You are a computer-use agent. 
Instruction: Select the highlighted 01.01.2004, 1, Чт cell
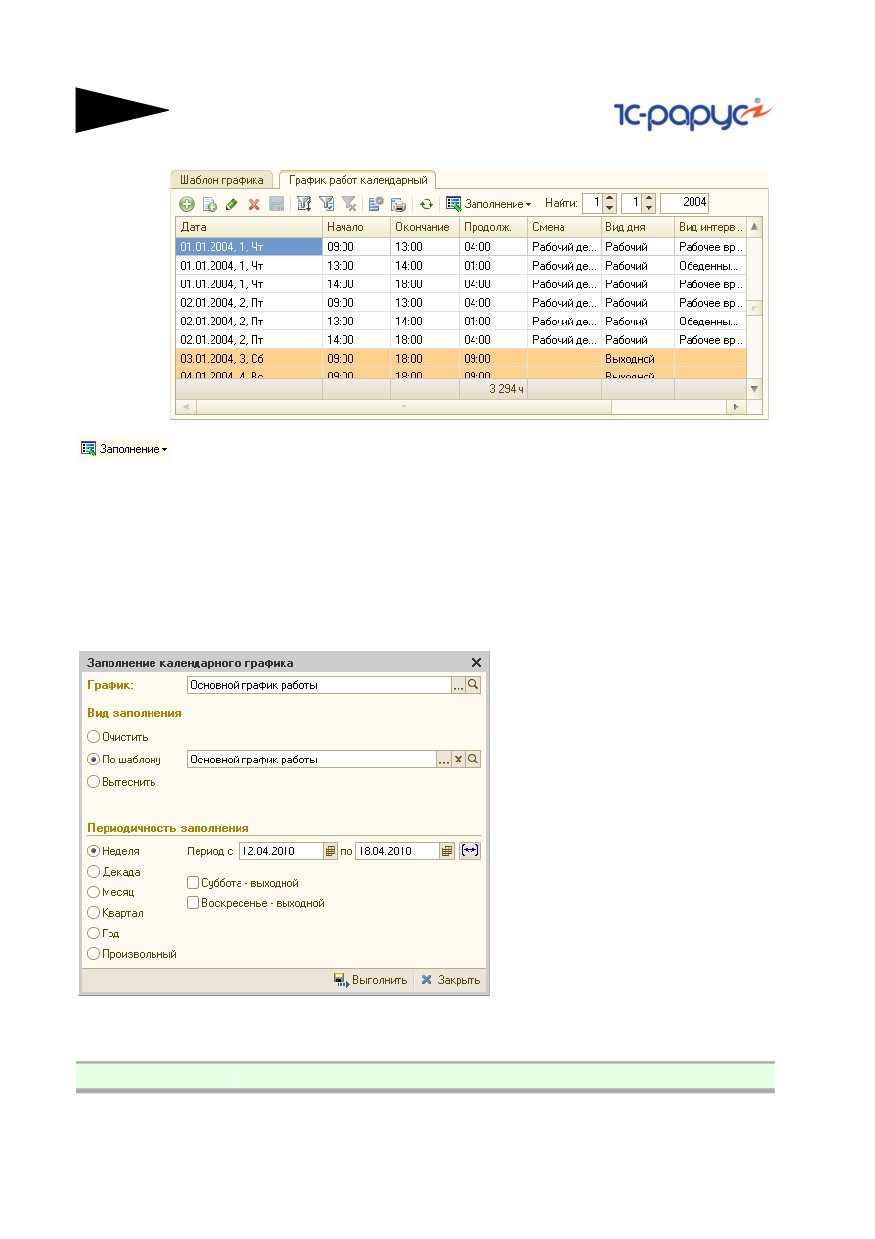point(249,246)
